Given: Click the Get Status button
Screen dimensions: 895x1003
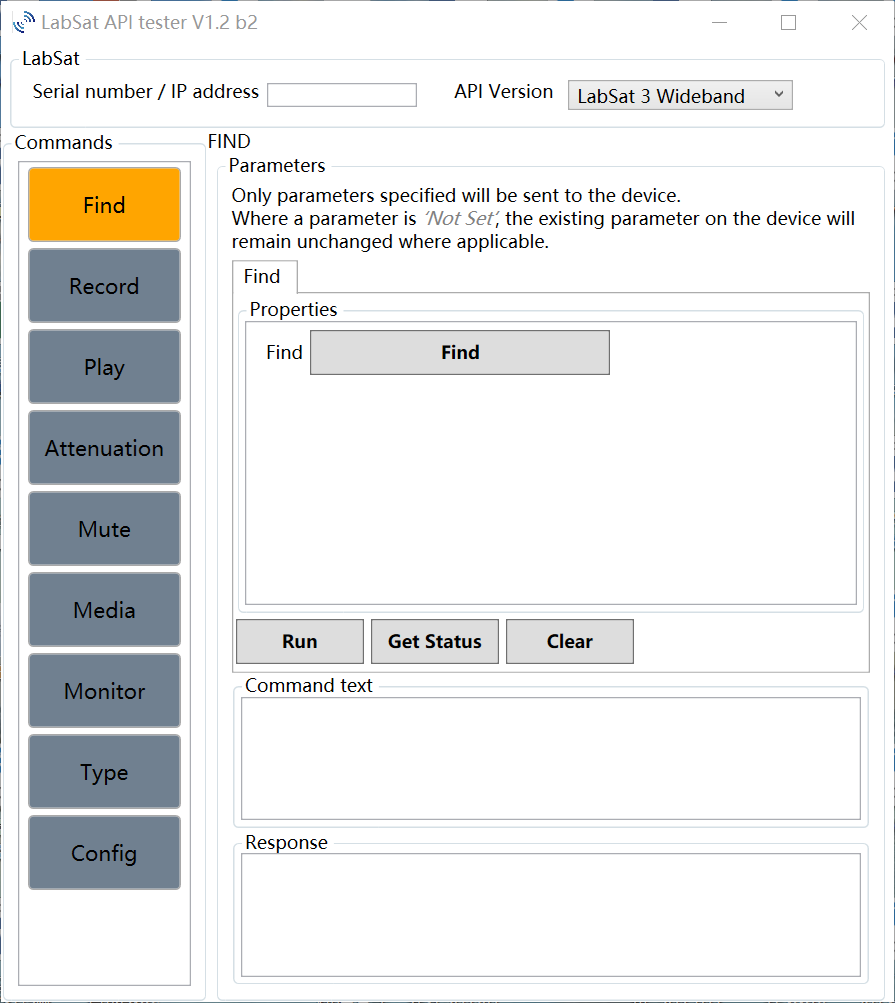Looking at the screenshot, I should tap(435, 641).
